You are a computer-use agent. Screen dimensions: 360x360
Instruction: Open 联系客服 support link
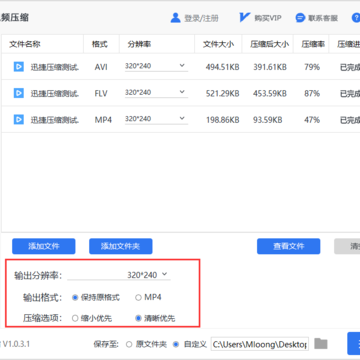tap(323, 18)
